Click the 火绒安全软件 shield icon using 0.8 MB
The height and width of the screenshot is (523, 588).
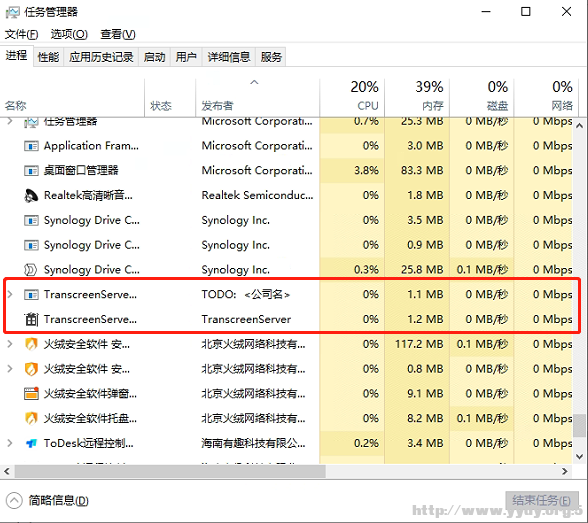pyautogui.click(x=31, y=369)
